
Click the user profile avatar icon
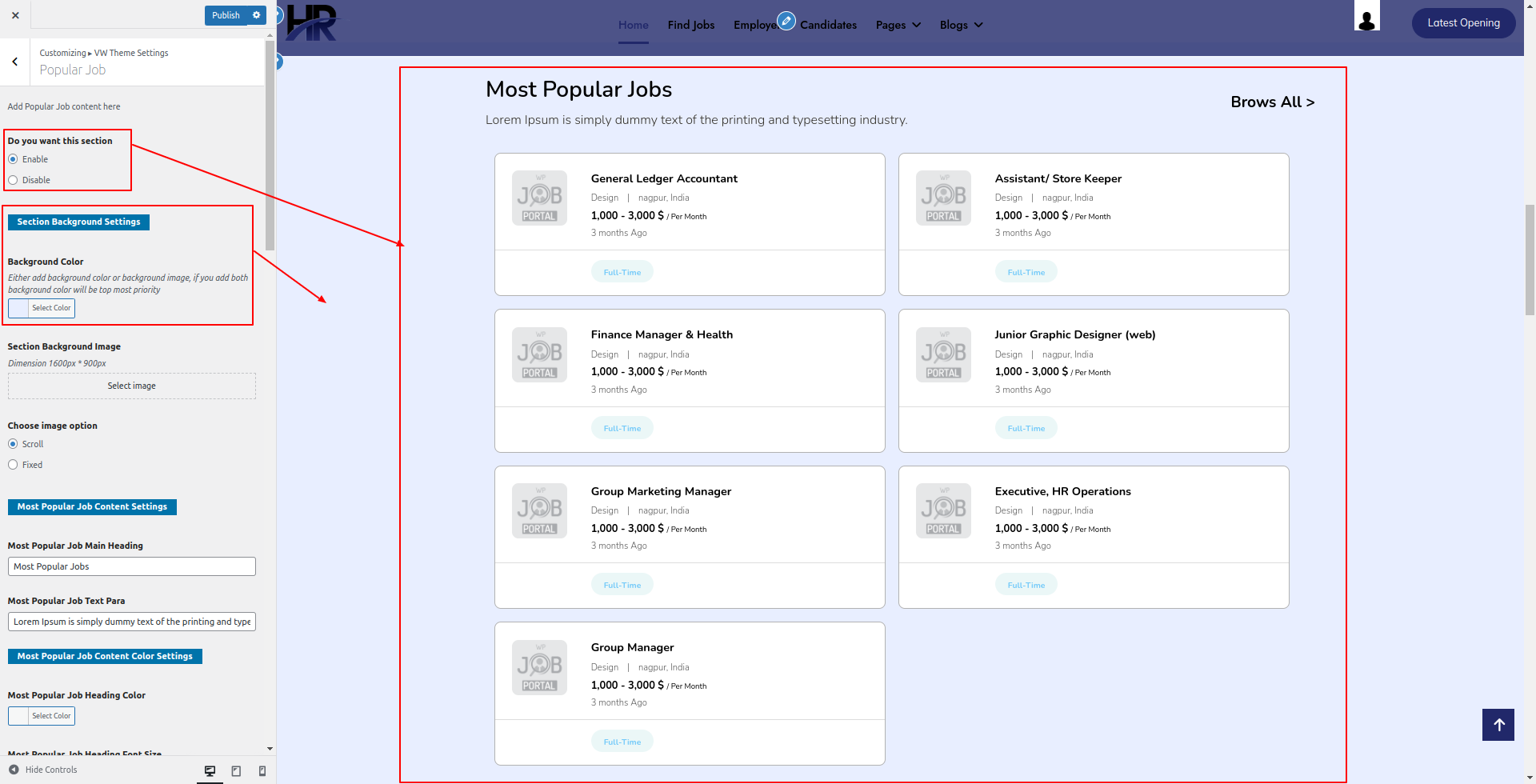(x=1366, y=17)
